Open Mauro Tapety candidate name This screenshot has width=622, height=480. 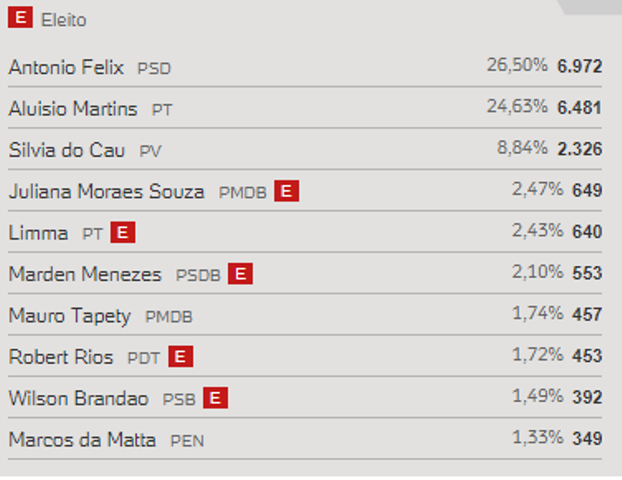coord(69,316)
